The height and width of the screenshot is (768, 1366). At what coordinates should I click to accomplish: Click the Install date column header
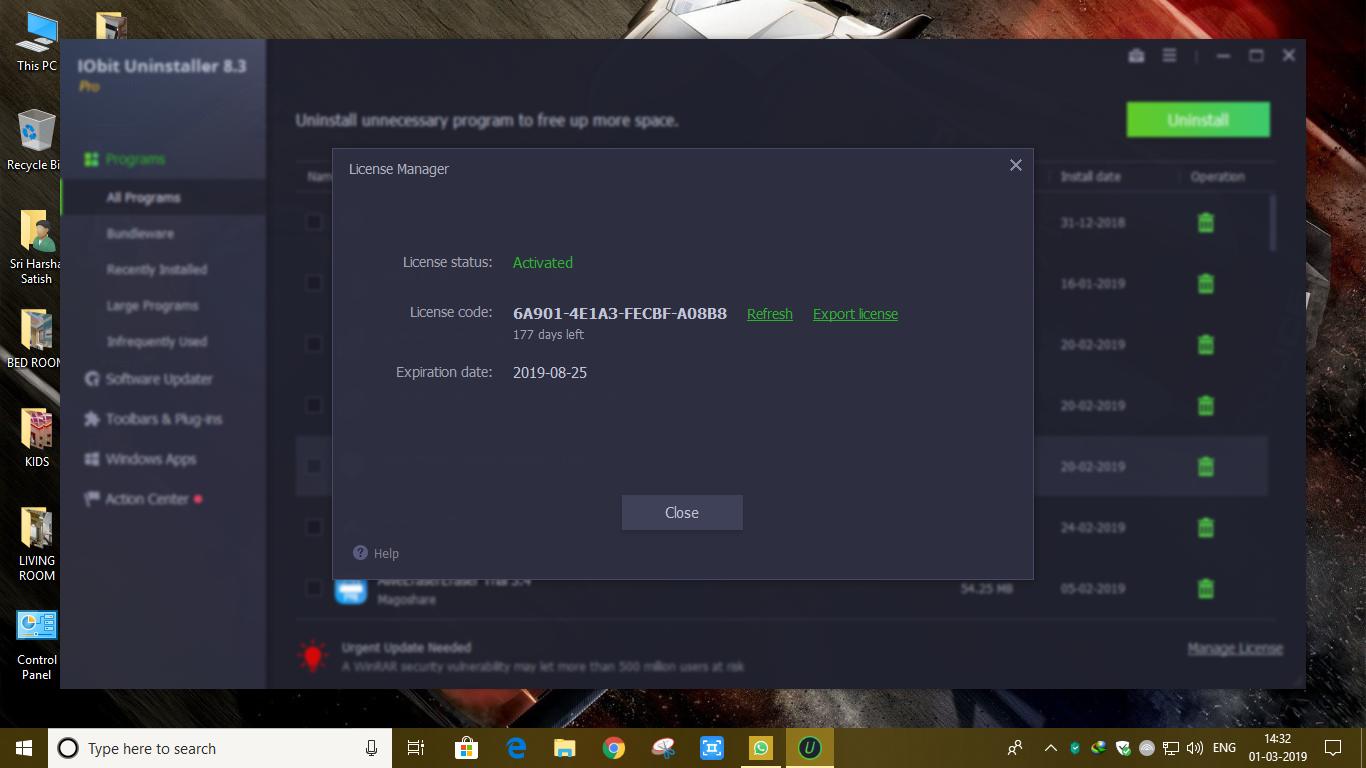coord(1091,176)
